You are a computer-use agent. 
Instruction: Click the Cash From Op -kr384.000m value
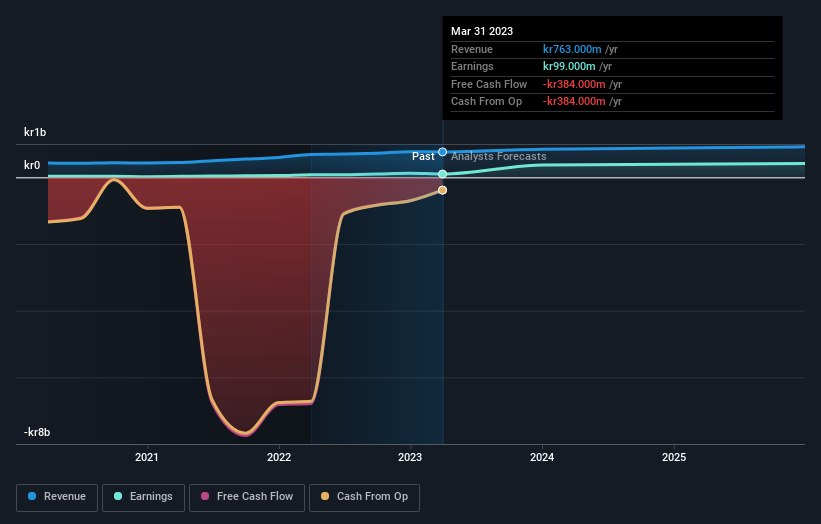pos(574,102)
